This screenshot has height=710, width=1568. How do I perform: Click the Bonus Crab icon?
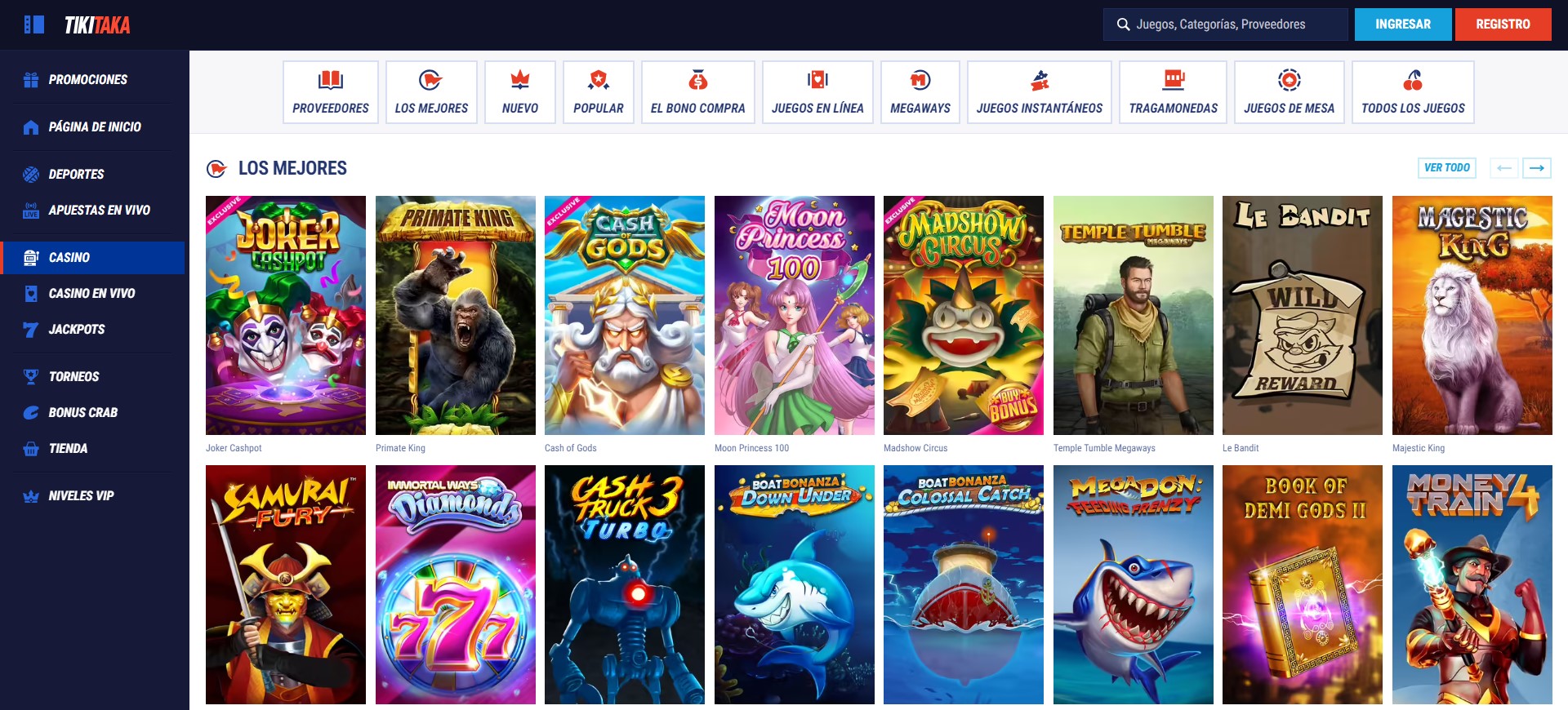click(31, 413)
